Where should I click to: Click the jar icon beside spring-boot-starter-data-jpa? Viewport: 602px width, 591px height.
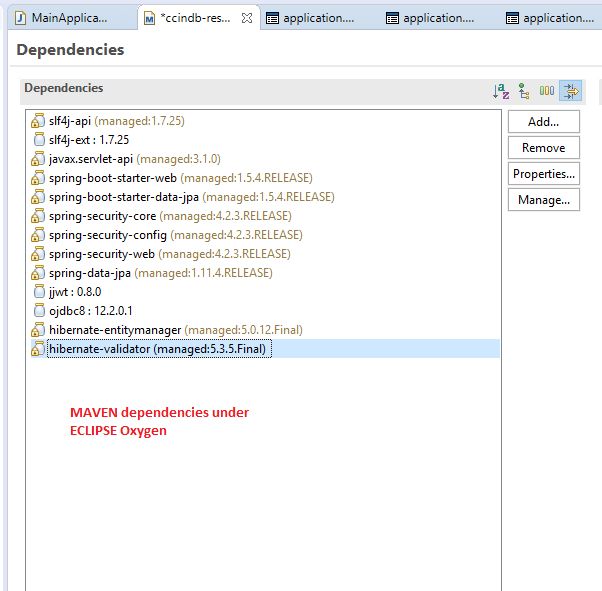coord(38,197)
